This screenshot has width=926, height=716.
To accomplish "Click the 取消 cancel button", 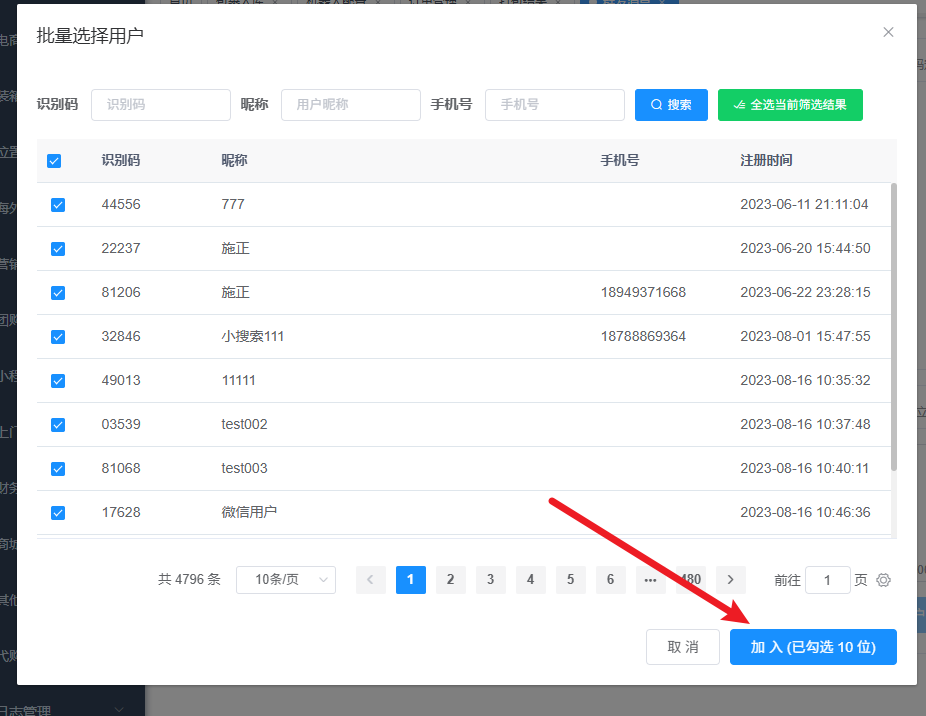I will point(683,647).
